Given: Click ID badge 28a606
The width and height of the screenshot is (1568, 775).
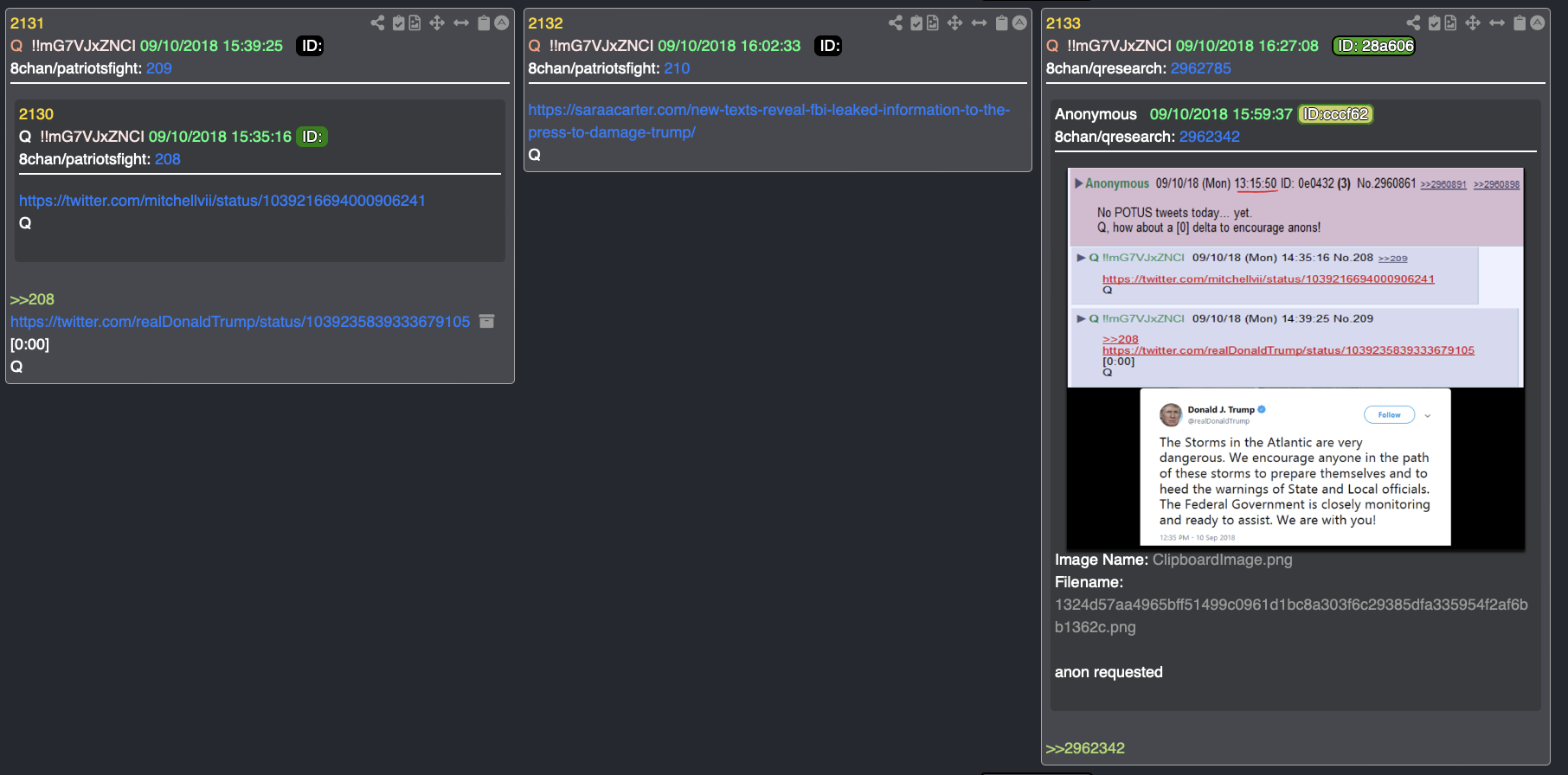Looking at the screenshot, I should pyautogui.click(x=1373, y=46).
